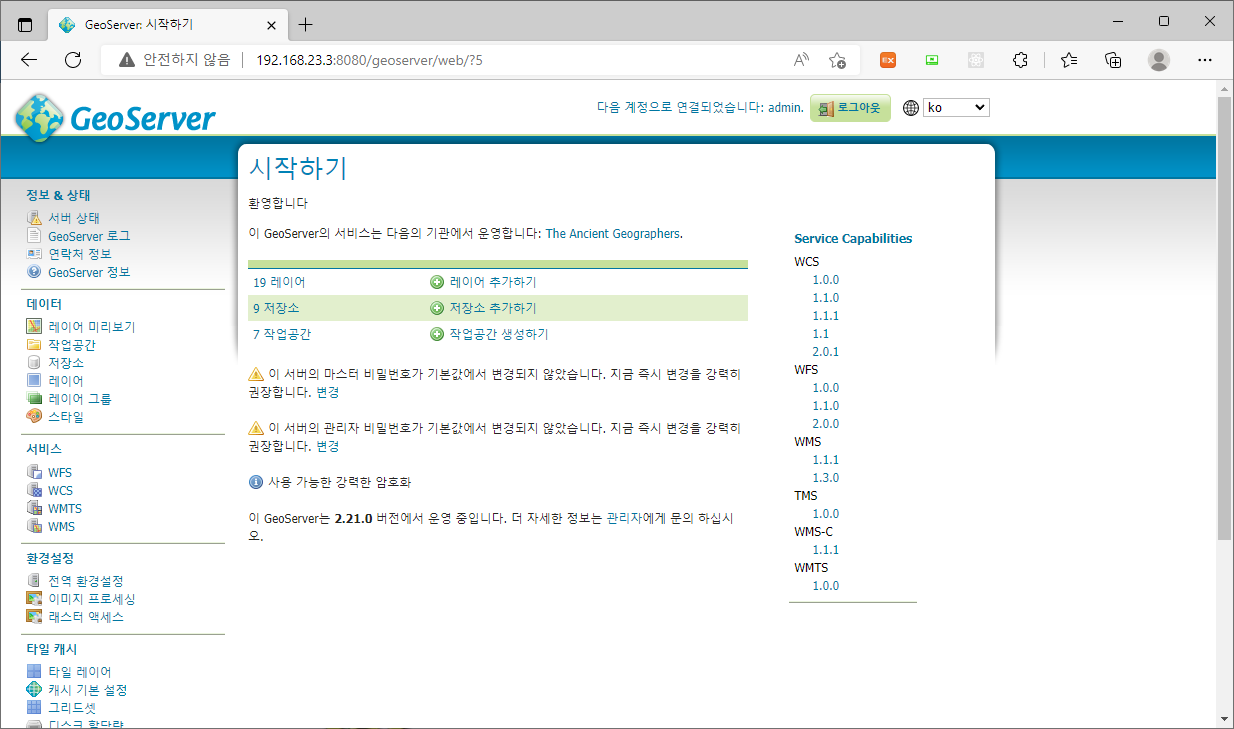Image resolution: width=1234 pixels, height=729 pixels.
Task: Click the 서버 상태 warning icon
Action: [34, 218]
